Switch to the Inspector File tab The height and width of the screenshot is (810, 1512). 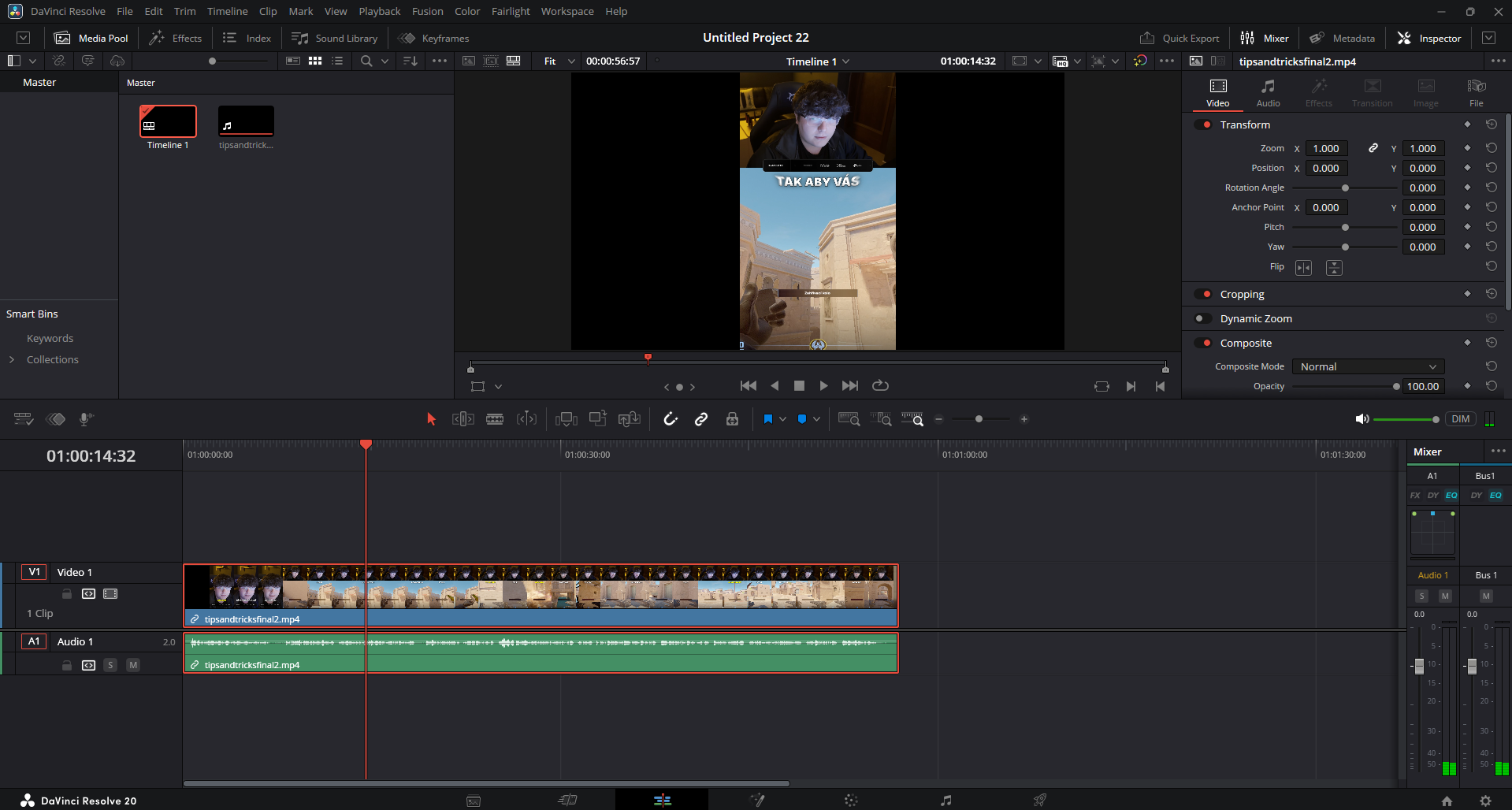(1476, 92)
